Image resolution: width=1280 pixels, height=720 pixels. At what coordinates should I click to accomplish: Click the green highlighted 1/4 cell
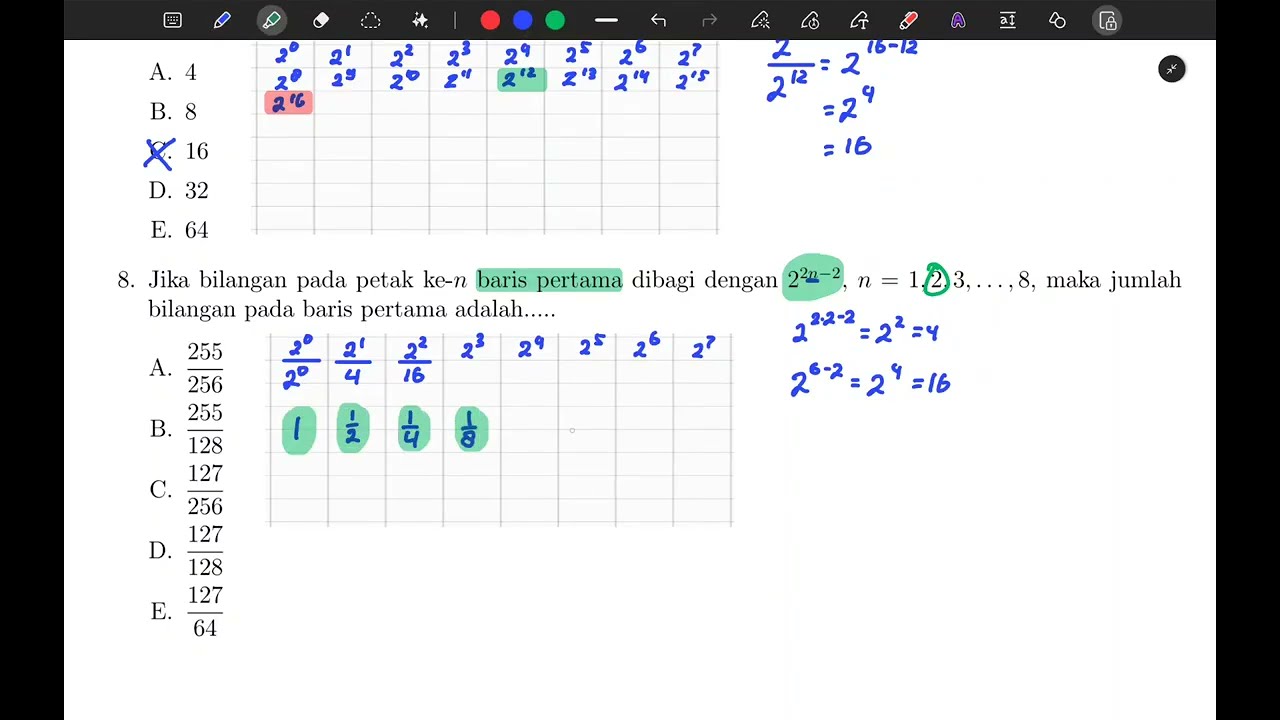point(413,429)
